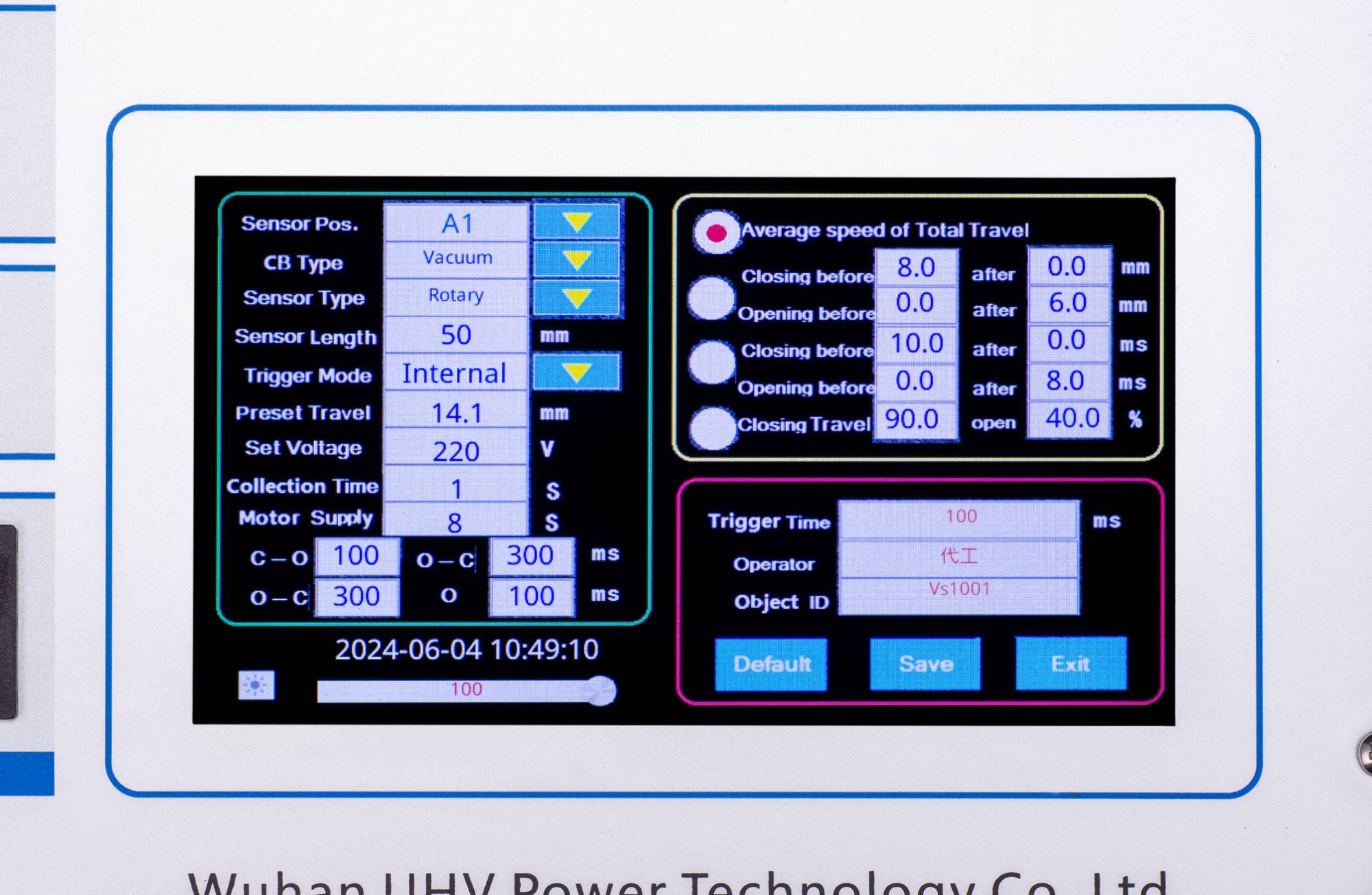Edit Closing before ms value 10.0
The height and width of the screenshot is (895, 1372).
916,342
